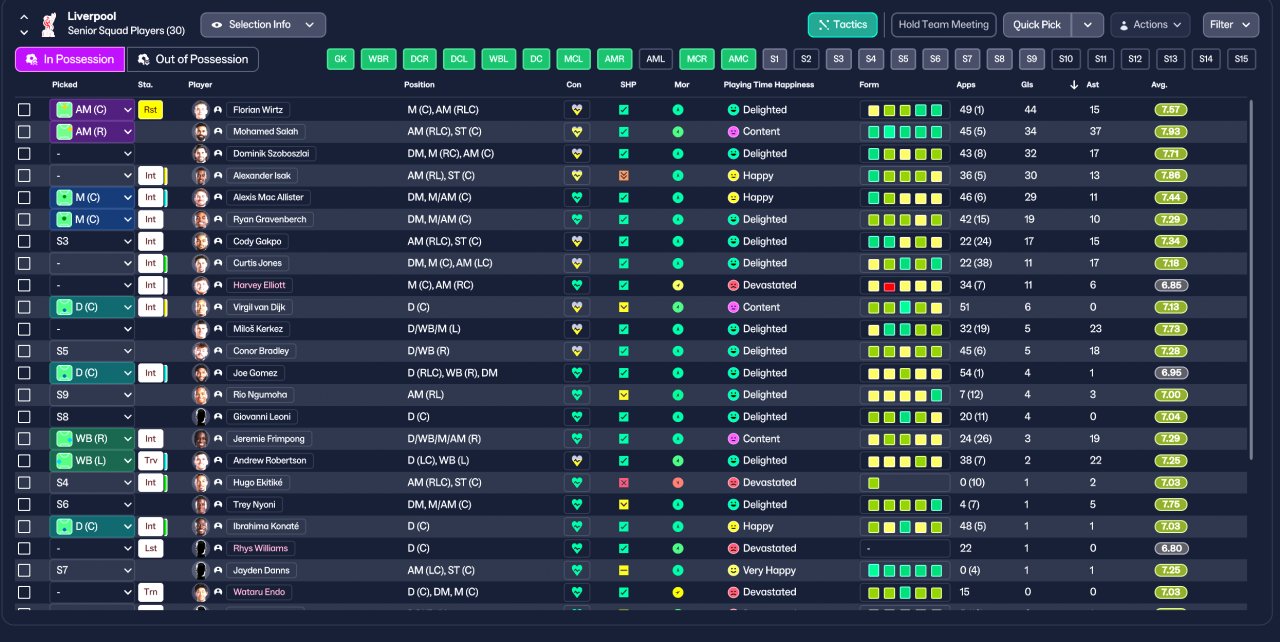Click Mohamed Salah's face portrait icon
The width and height of the screenshot is (1280, 642).
point(201,132)
